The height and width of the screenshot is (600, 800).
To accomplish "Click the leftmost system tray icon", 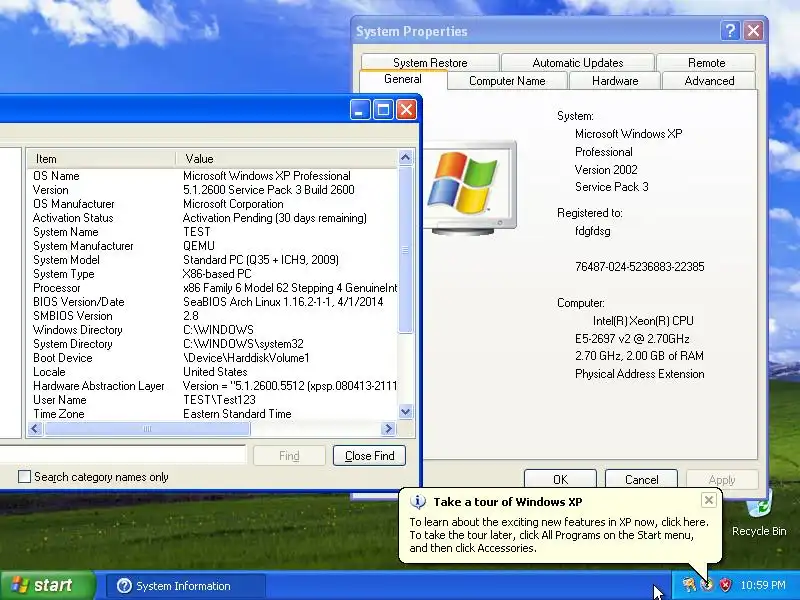I will 689,585.
